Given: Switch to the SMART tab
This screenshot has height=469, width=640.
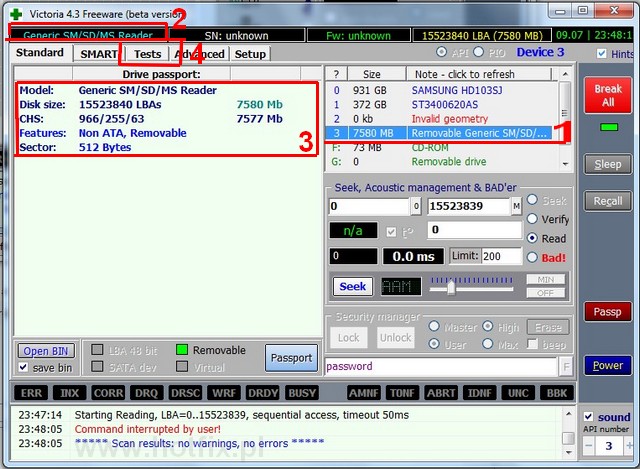Looking at the screenshot, I should pos(100,54).
